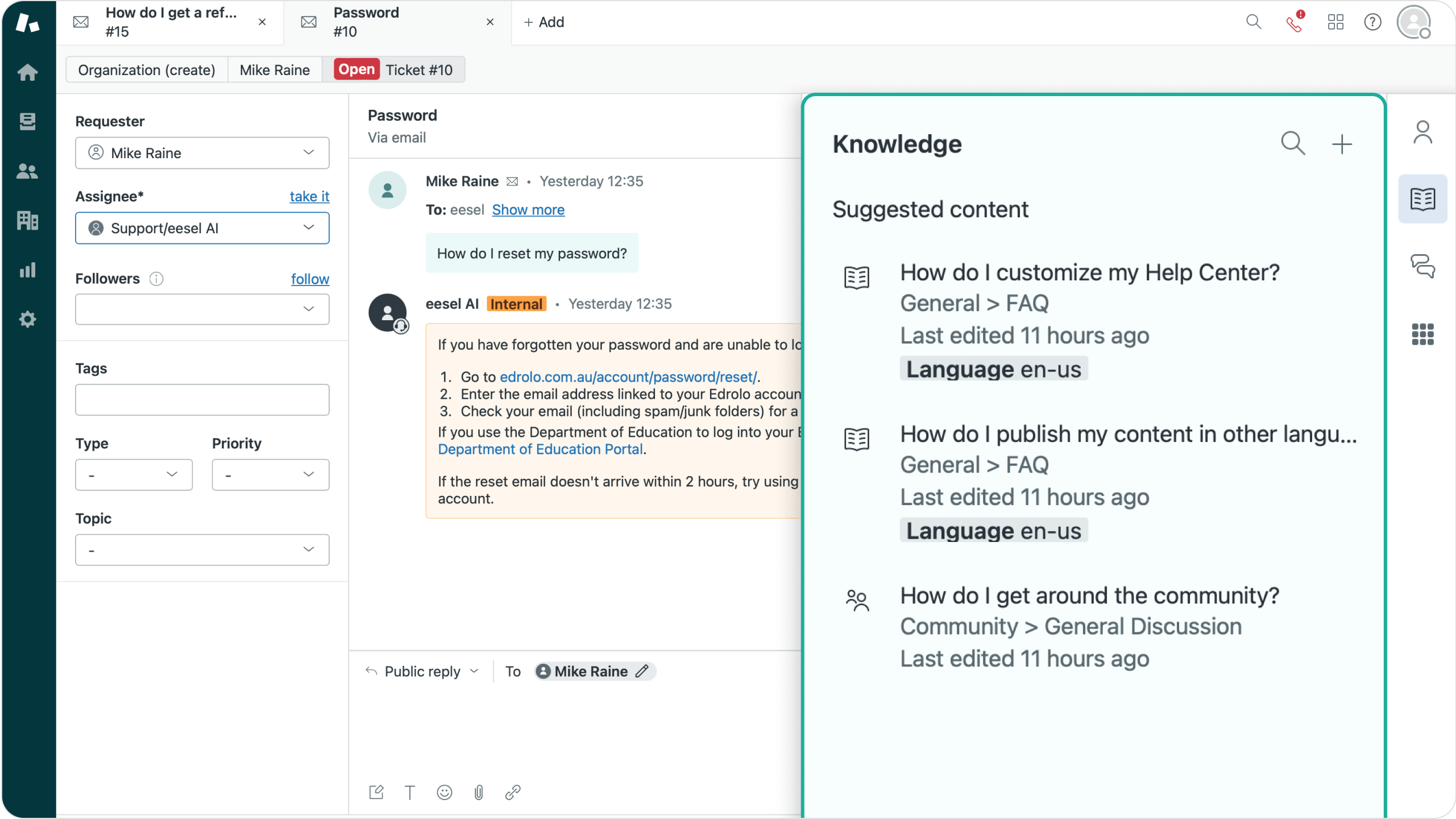Click the take it assignee link
This screenshot has width=1456, height=819.
point(310,196)
